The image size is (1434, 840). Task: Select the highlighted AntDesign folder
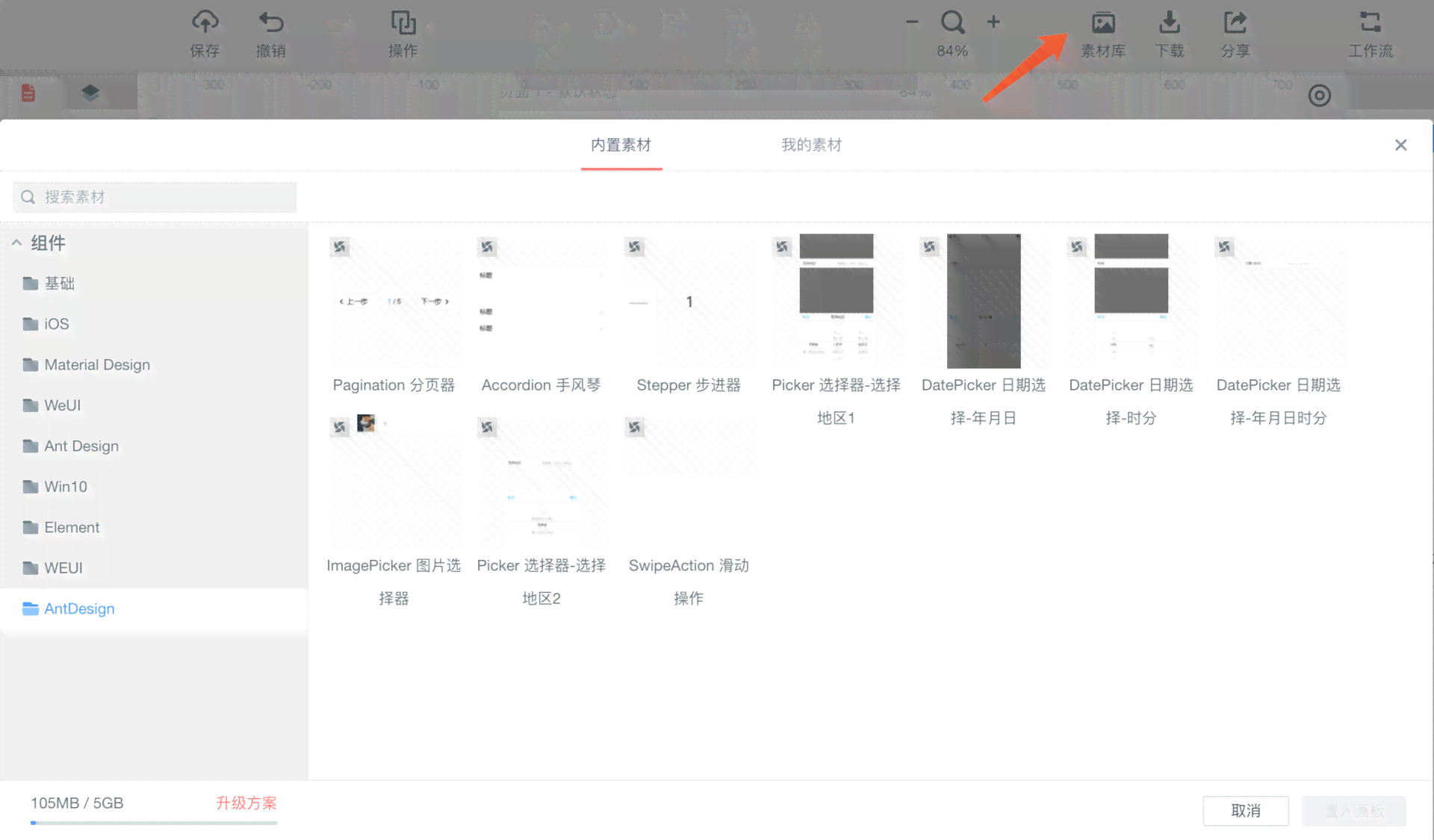click(154, 609)
